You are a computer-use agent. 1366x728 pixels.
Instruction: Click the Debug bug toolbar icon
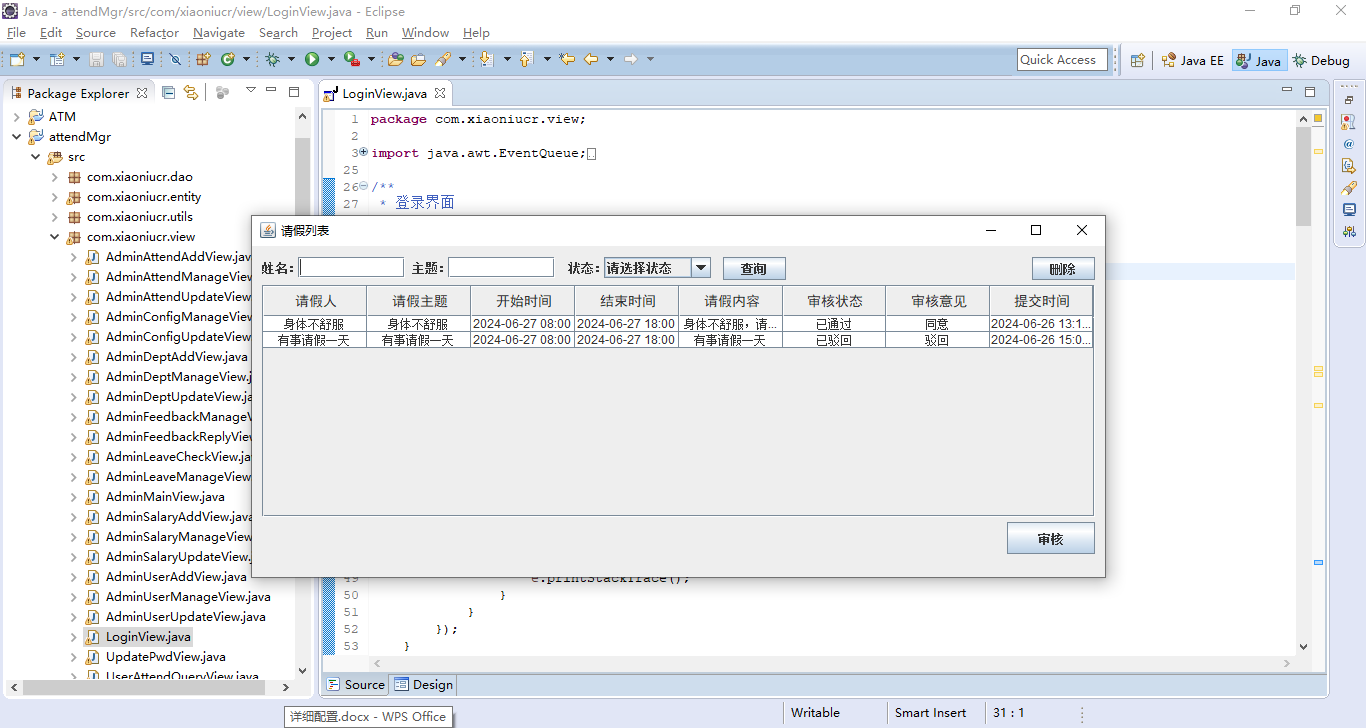click(272, 60)
